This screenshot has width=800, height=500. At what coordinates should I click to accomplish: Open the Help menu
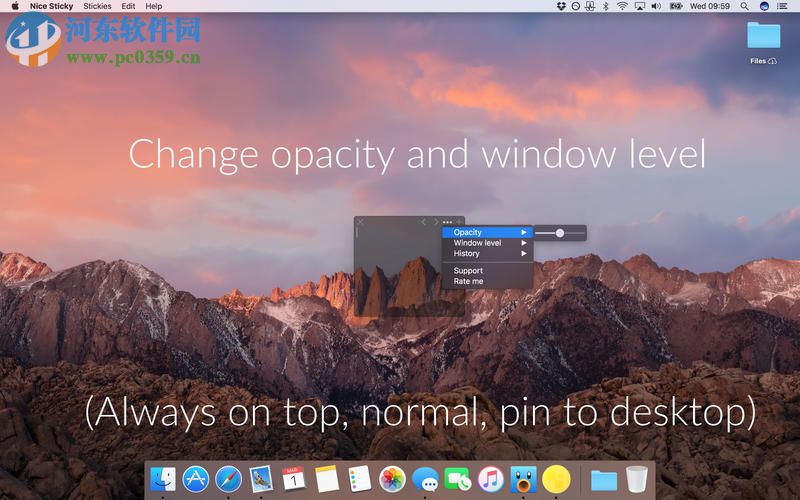click(154, 6)
